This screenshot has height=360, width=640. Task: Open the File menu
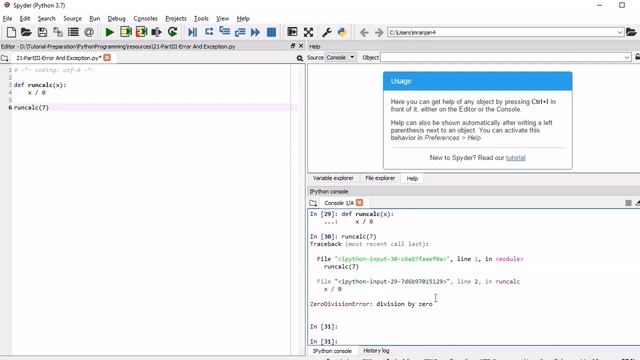[x=7, y=18]
